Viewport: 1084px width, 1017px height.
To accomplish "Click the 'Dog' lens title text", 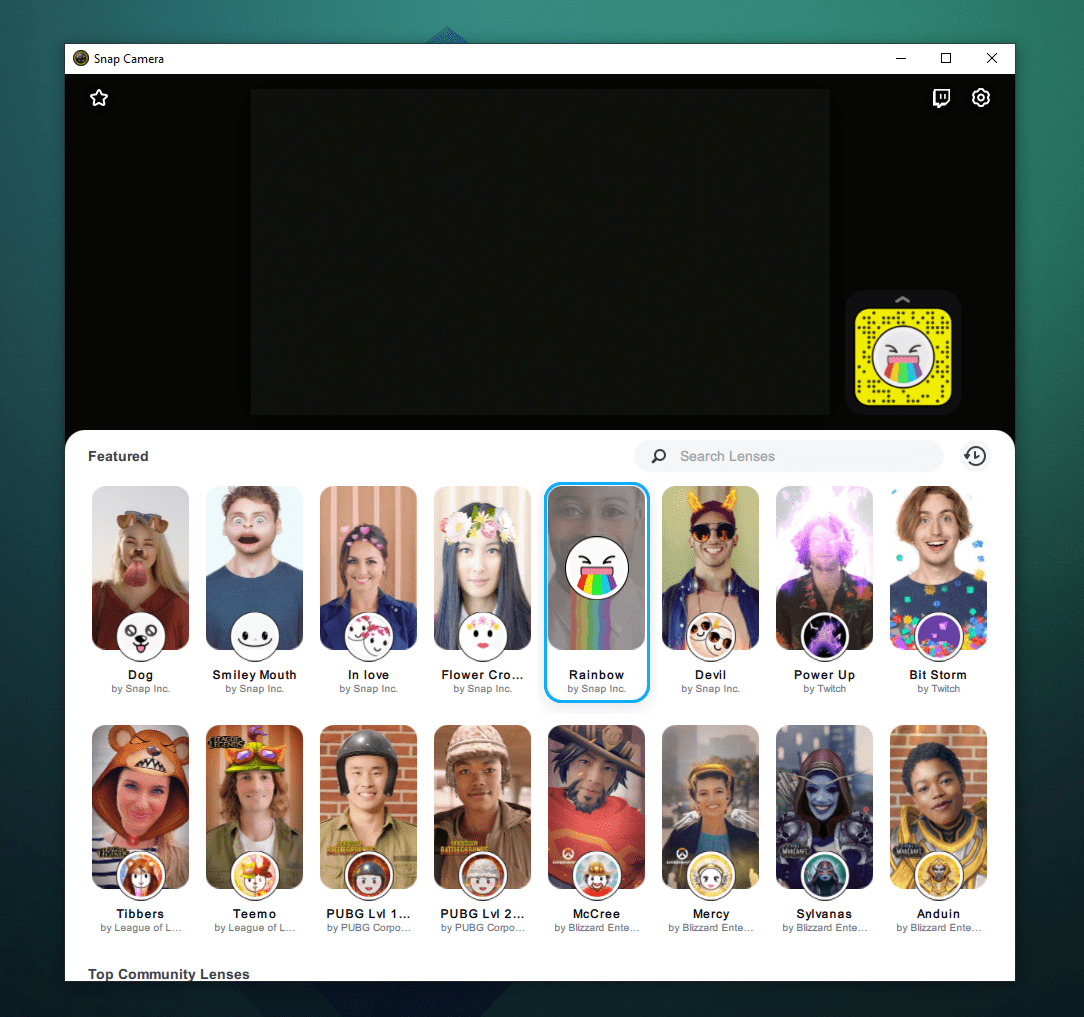I will (140, 675).
